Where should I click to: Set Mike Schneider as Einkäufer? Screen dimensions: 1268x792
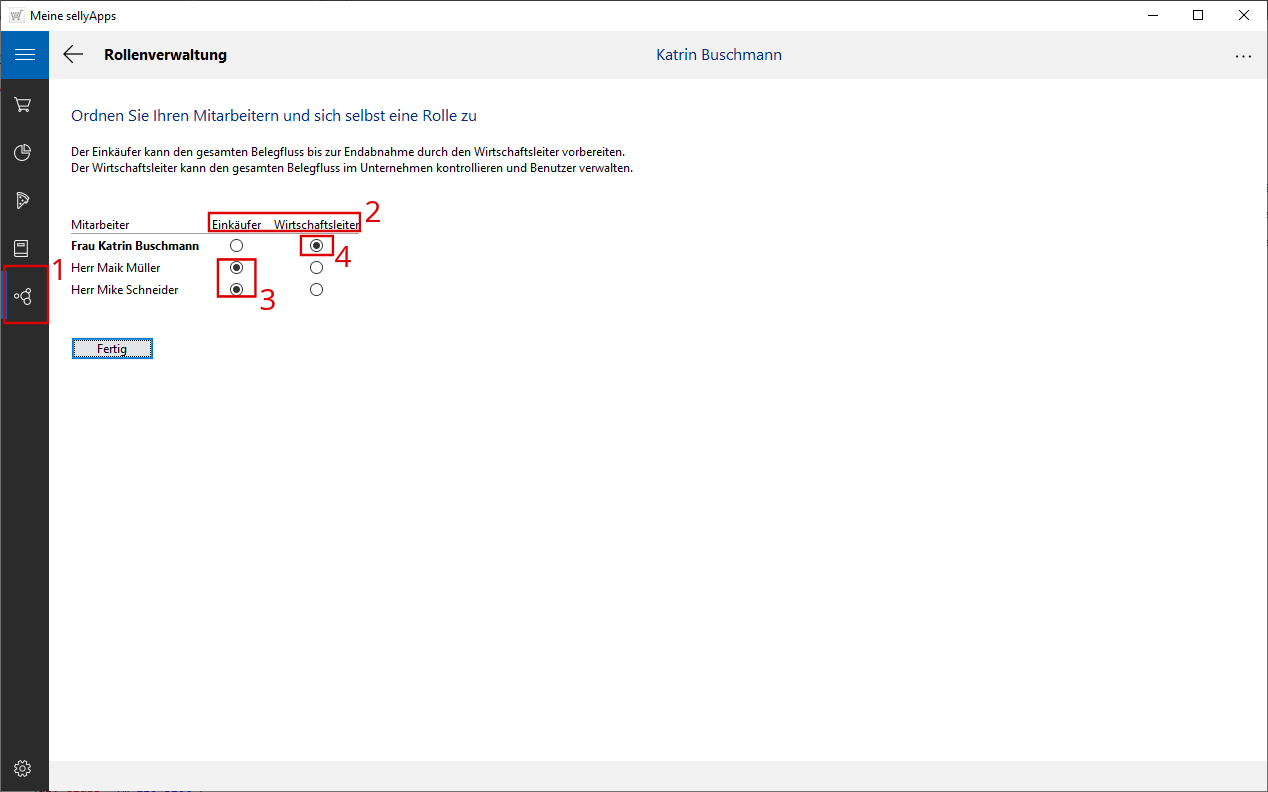click(x=237, y=290)
